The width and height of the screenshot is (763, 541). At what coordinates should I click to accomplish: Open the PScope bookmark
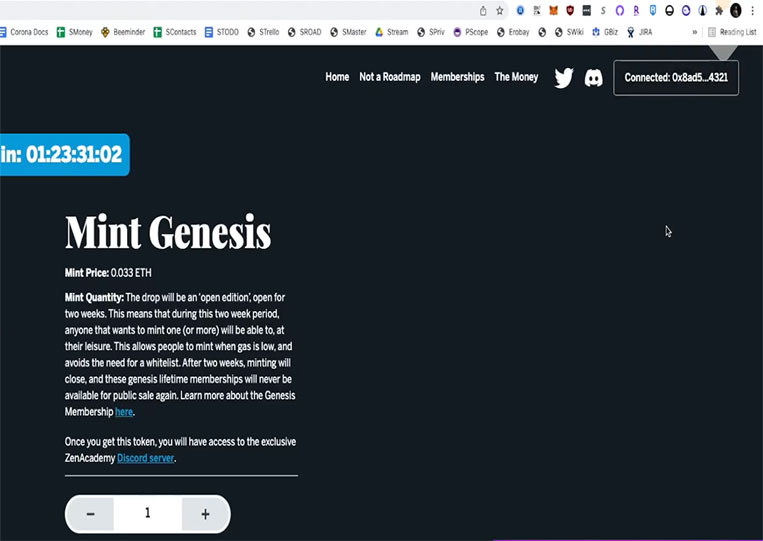[471, 32]
